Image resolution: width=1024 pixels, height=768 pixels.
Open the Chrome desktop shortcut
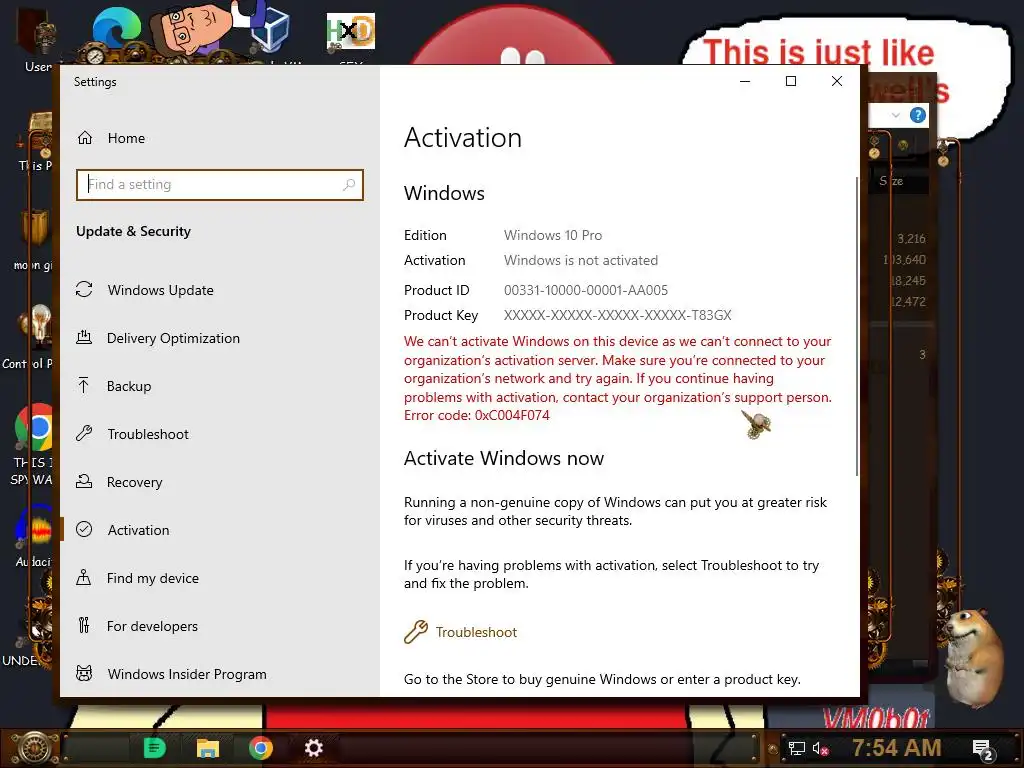pyautogui.click(x=34, y=428)
